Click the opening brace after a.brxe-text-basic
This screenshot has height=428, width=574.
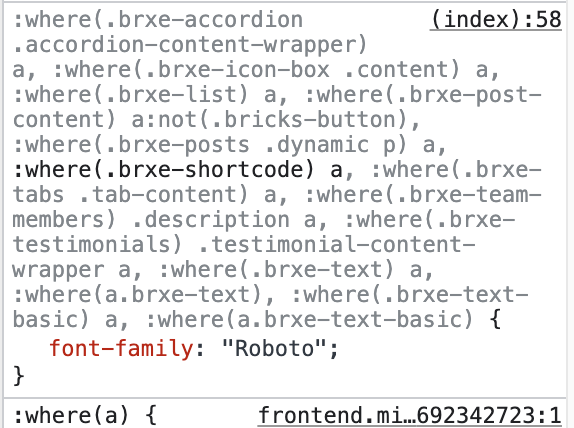click(495, 320)
